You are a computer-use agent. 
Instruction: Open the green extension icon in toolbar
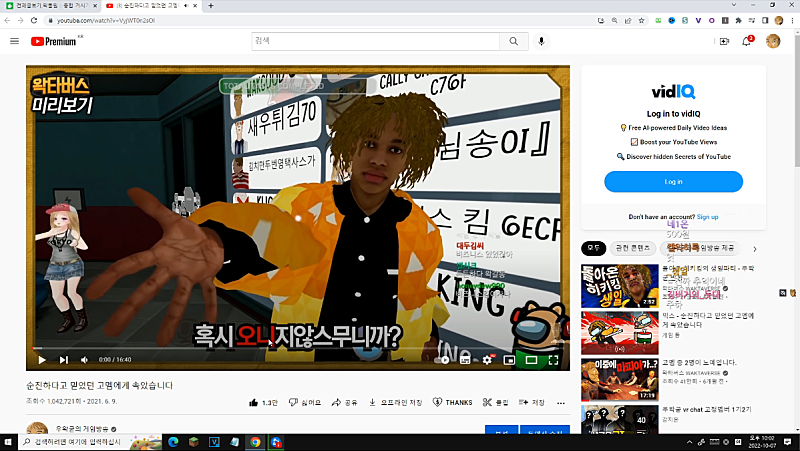pos(658,20)
